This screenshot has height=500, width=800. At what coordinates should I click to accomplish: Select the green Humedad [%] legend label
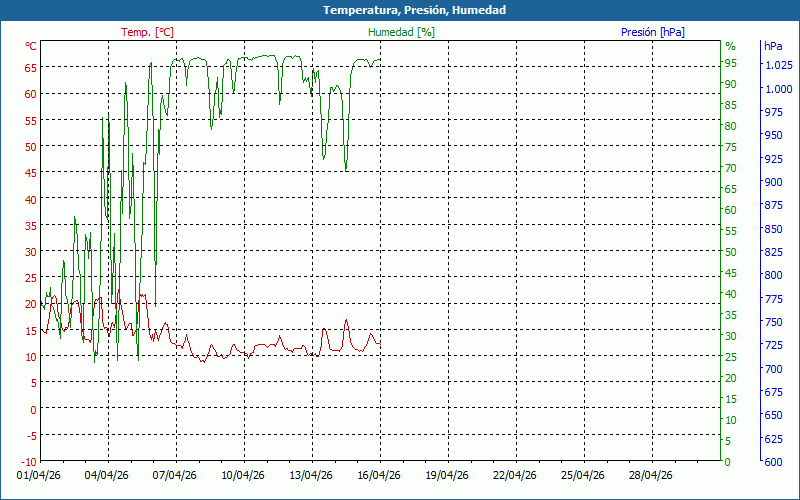tap(402, 32)
